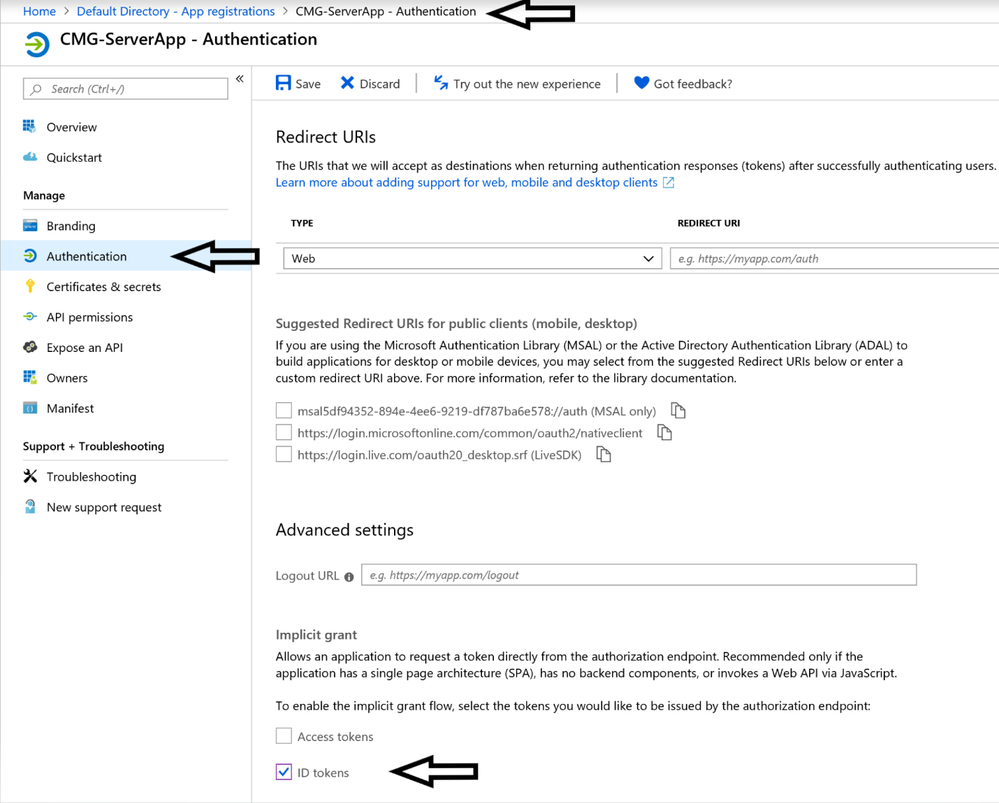Open Overview in the sidebar menu
Screen dimensions: 999x803
71,127
